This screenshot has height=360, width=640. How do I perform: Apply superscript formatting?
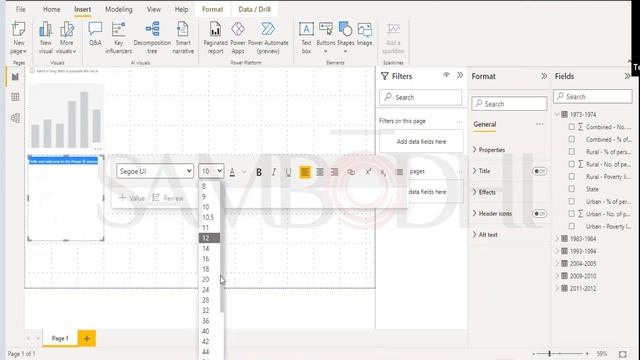tap(368, 172)
